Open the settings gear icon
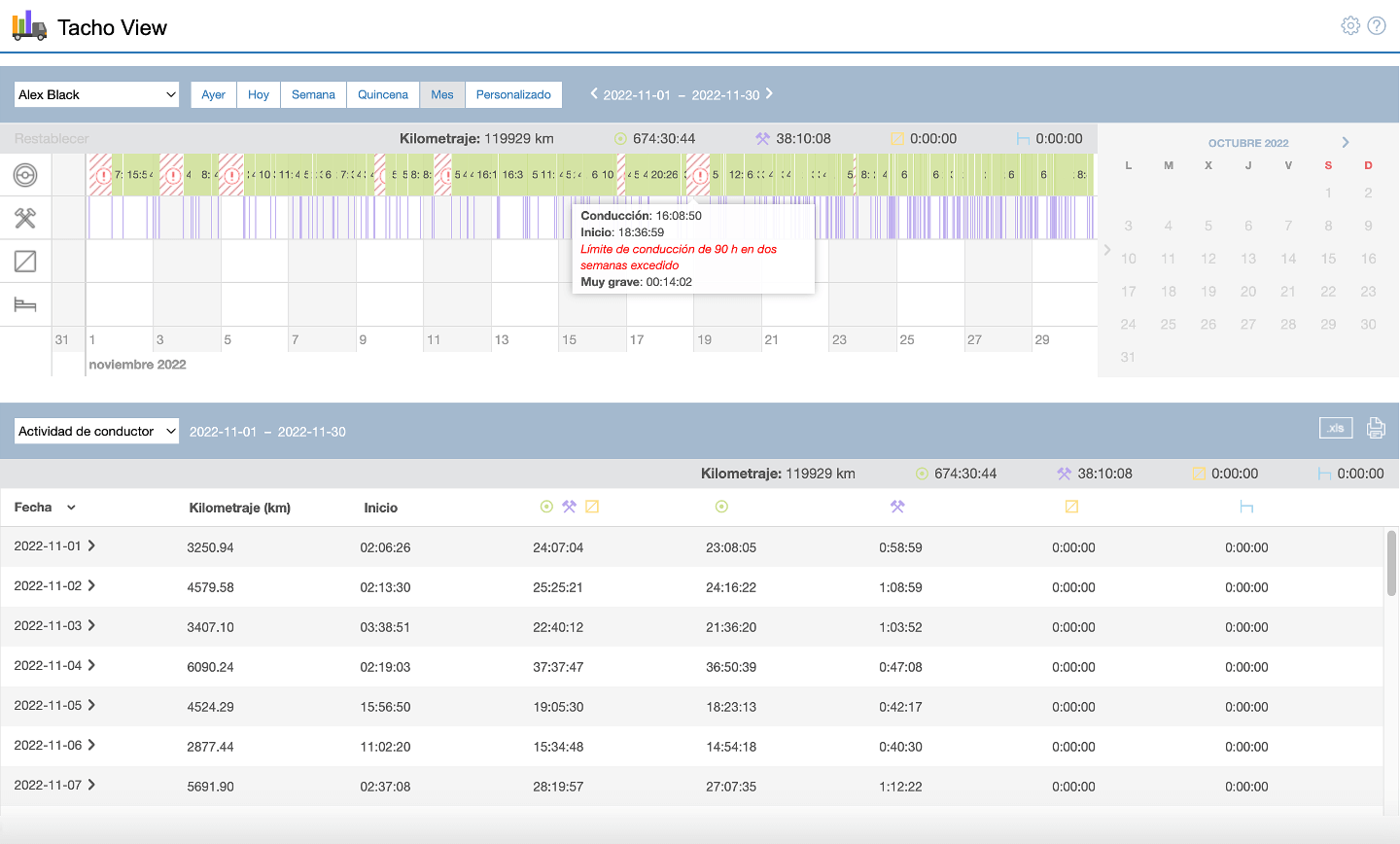Viewport: 1400px width, 844px height. coord(1350,26)
